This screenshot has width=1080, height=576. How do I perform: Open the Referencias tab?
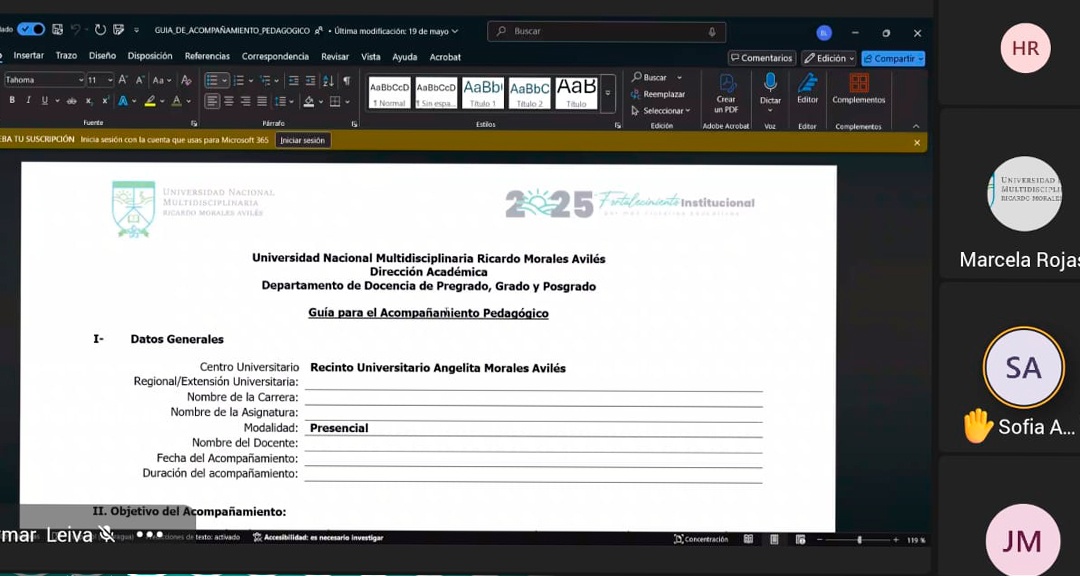pos(207,56)
